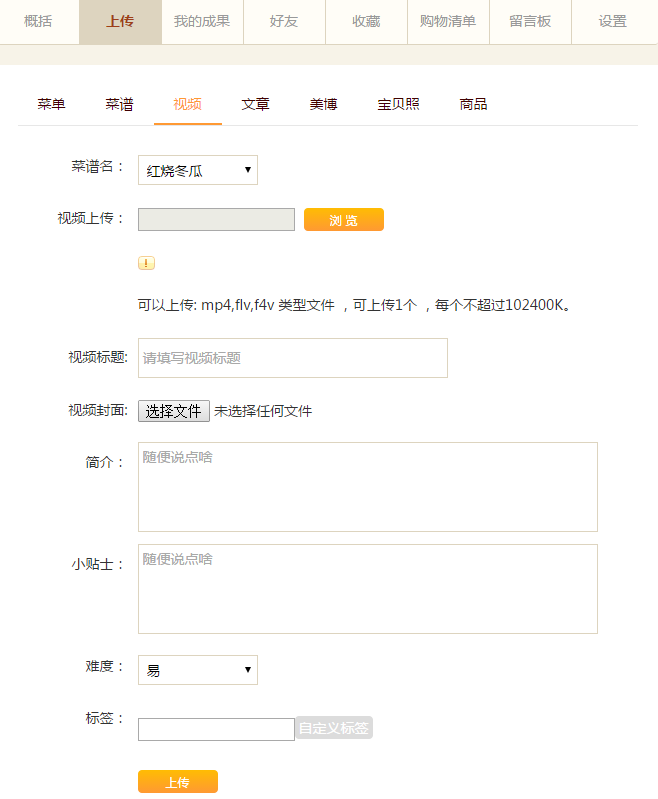Switch to the 留言板 tab
This screenshot has height=799, width=658.
(531, 22)
